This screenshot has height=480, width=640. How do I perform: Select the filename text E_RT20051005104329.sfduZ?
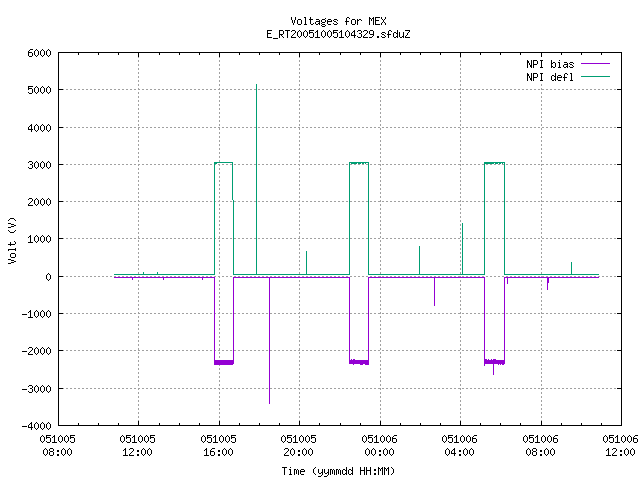[x=338, y=34]
